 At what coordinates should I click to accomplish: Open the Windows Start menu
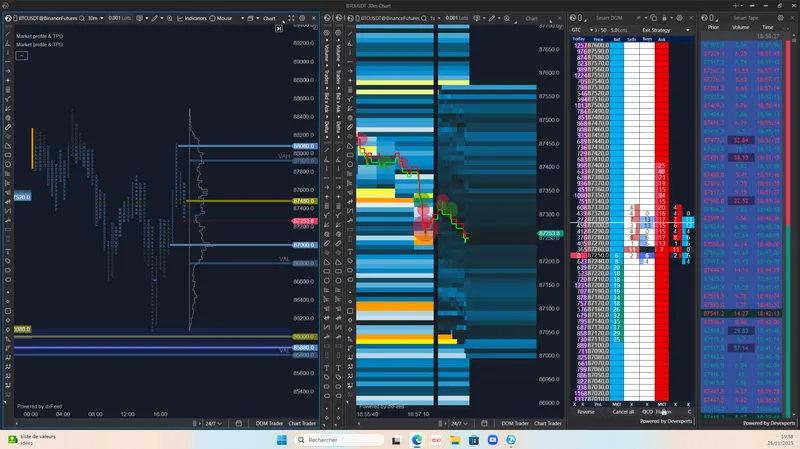pos(282,440)
